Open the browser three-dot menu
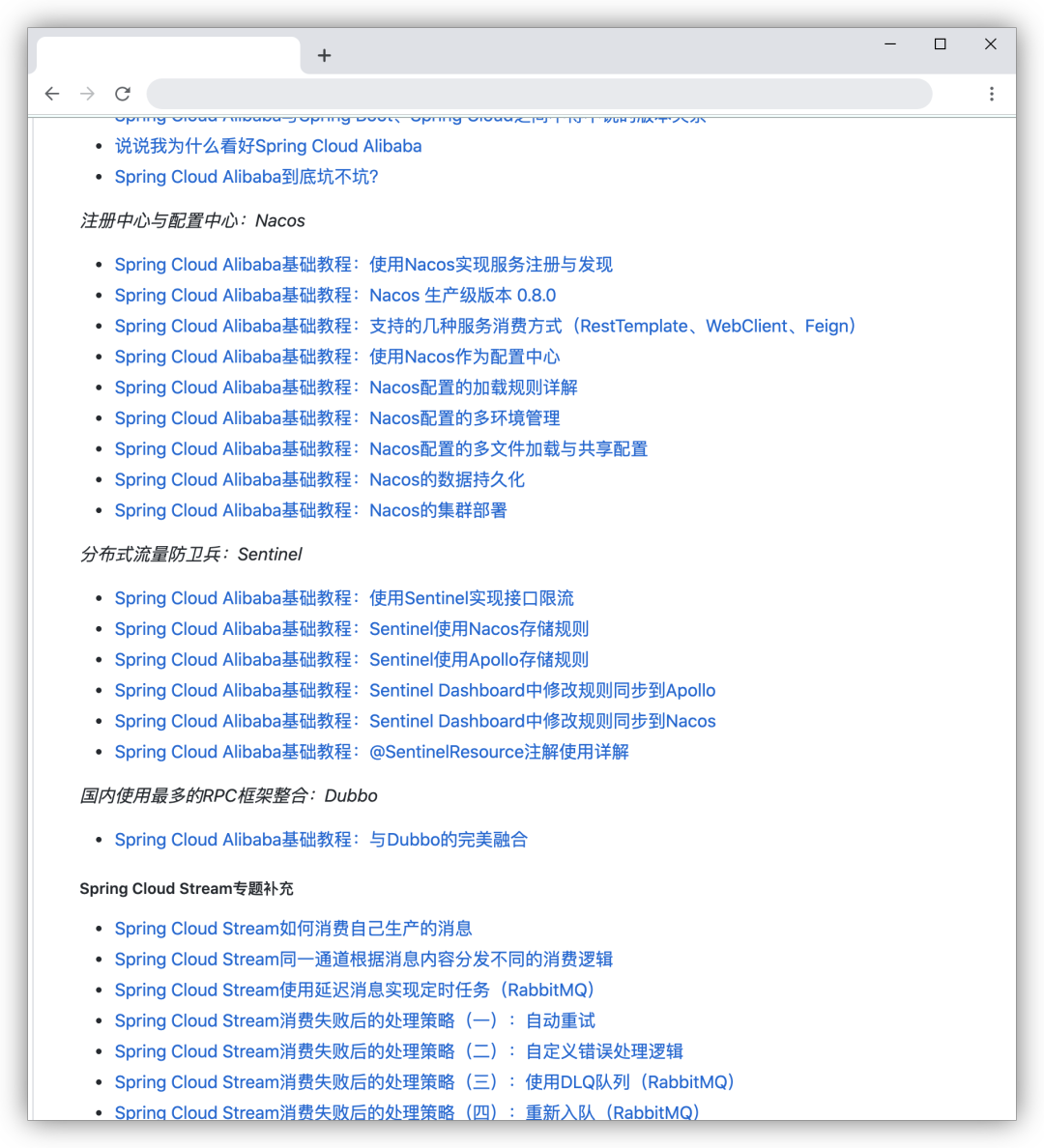This screenshot has height=1148, width=1044. coord(991,94)
